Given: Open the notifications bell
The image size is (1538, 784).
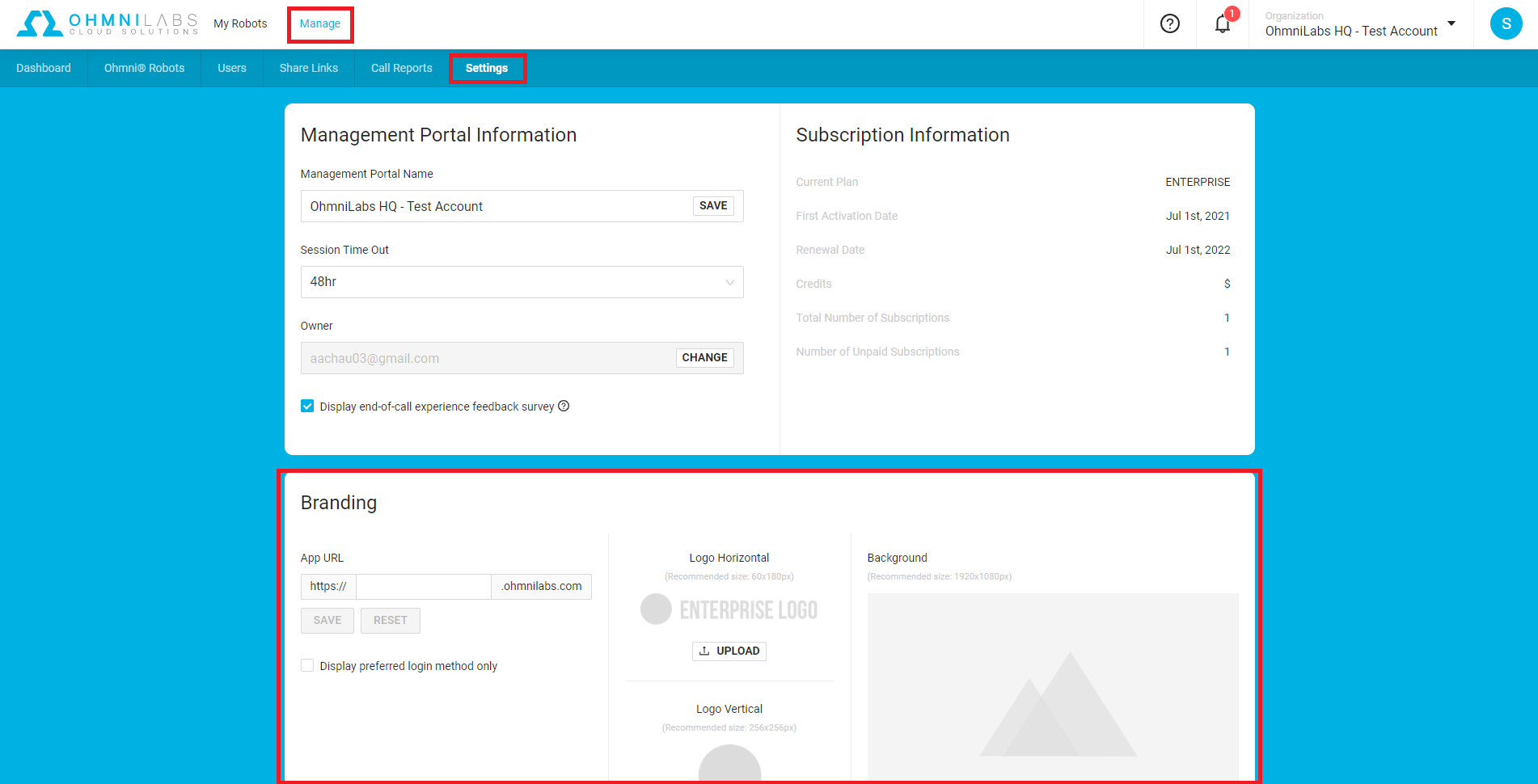Looking at the screenshot, I should pyautogui.click(x=1222, y=24).
